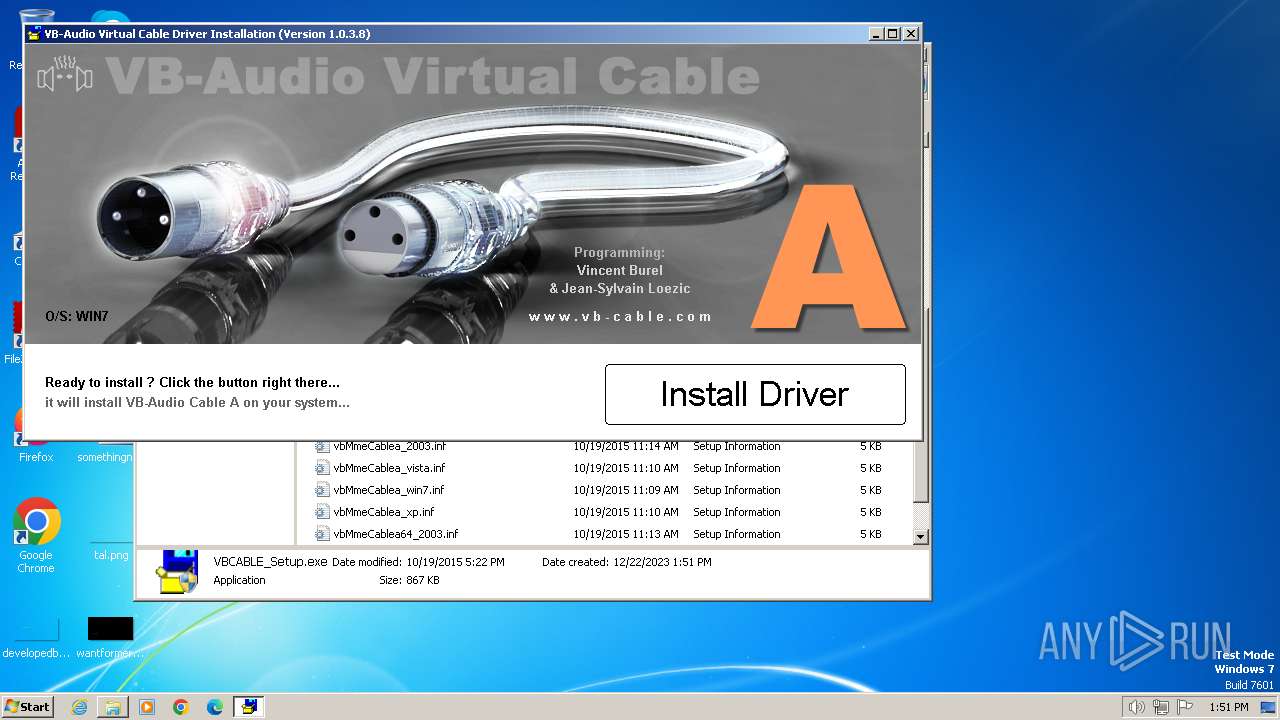
Task: Open the Start menu
Action: (x=28, y=707)
